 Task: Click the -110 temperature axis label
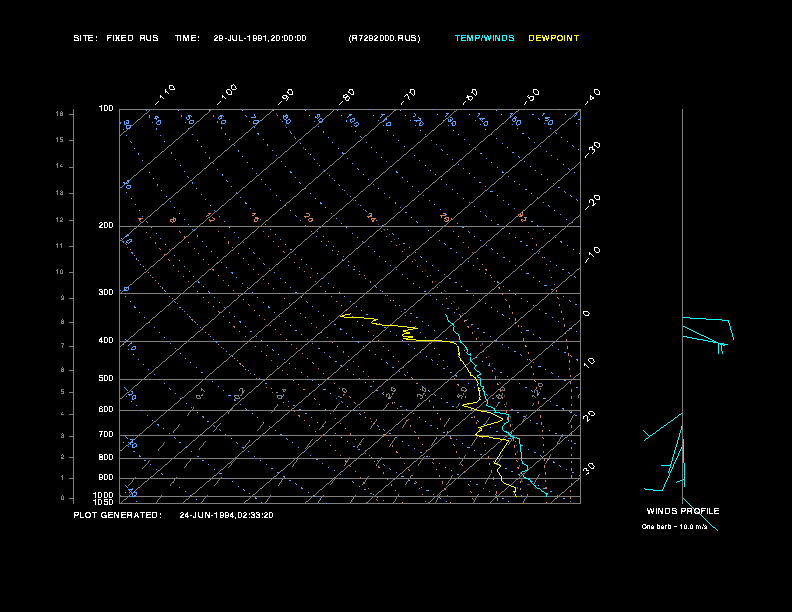coord(165,95)
